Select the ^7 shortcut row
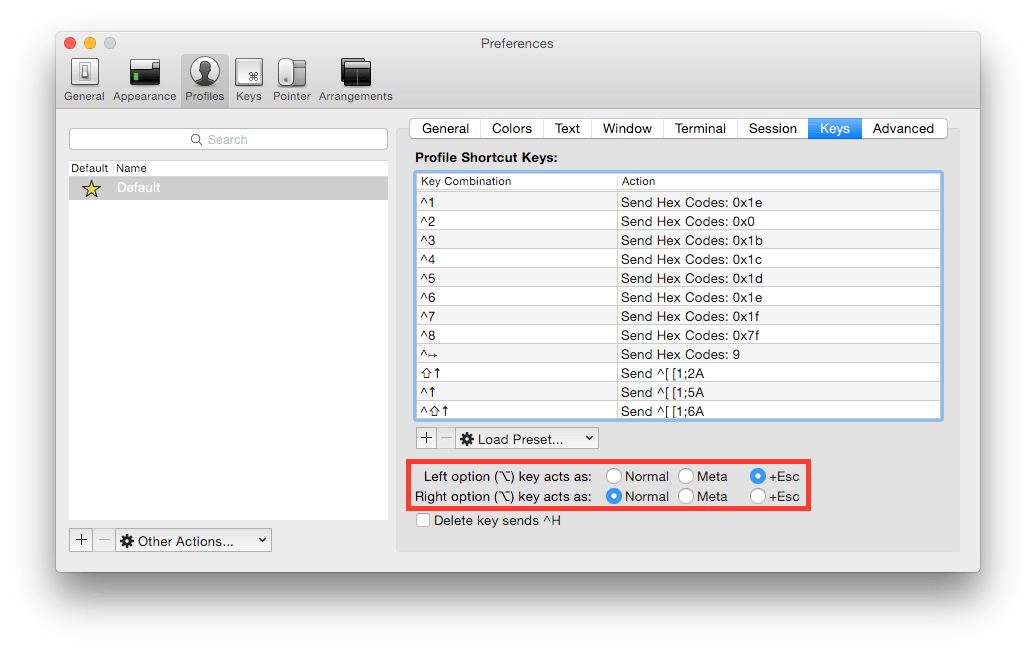The width and height of the screenshot is (1036, 652). 679,316
